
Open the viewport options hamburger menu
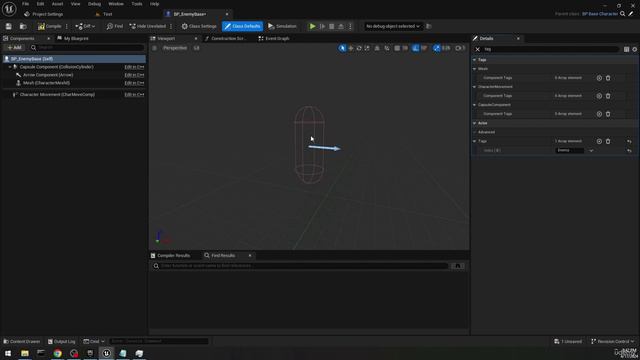pos(154,48)
